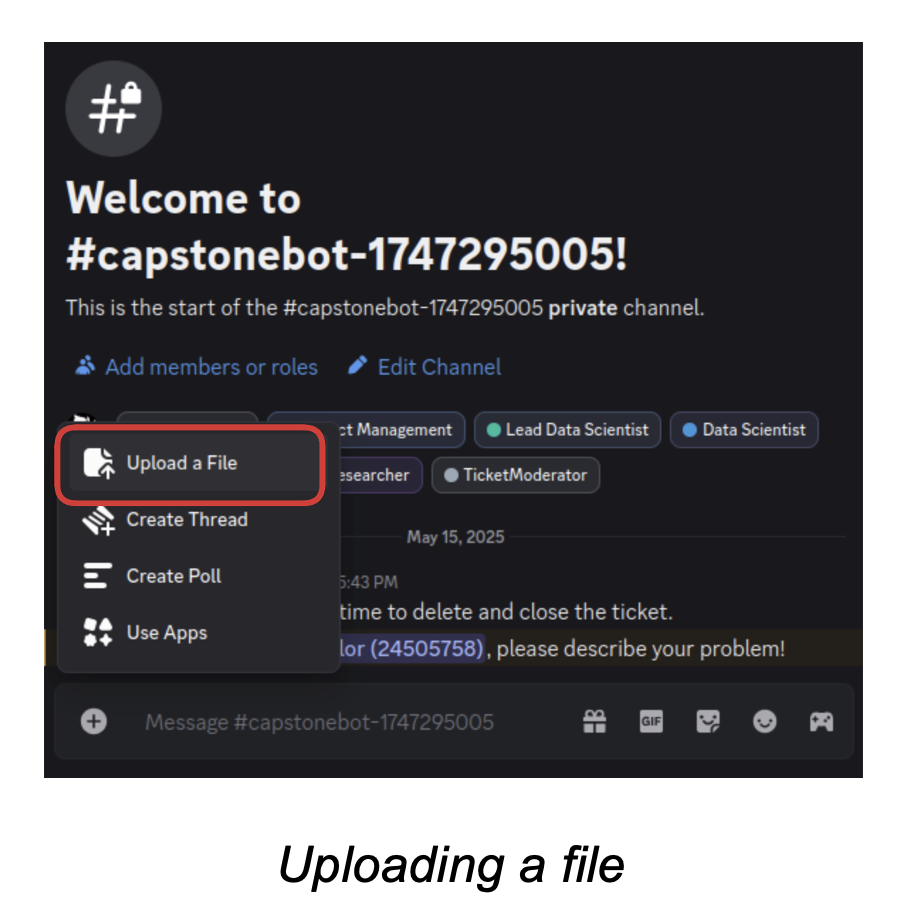Open the emoji picker smiley

(x=764, y=721)
